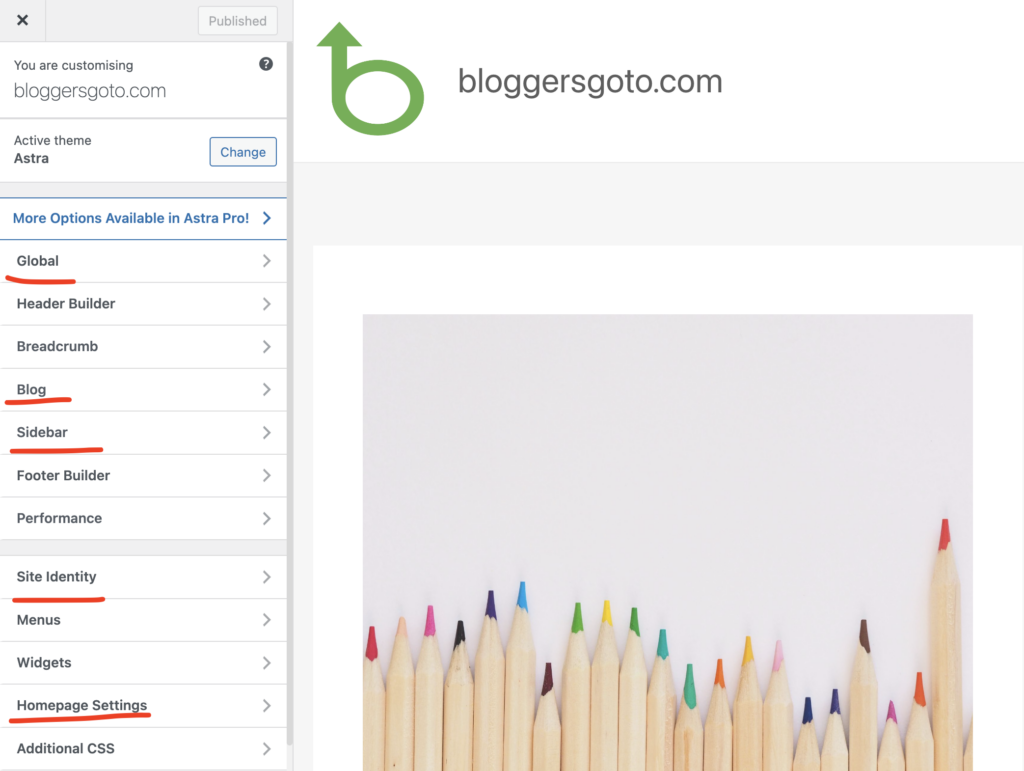Expand the Additional CSS chevron
The height and width of the screenshot is (771, 1024).
[x=266, y=749]
